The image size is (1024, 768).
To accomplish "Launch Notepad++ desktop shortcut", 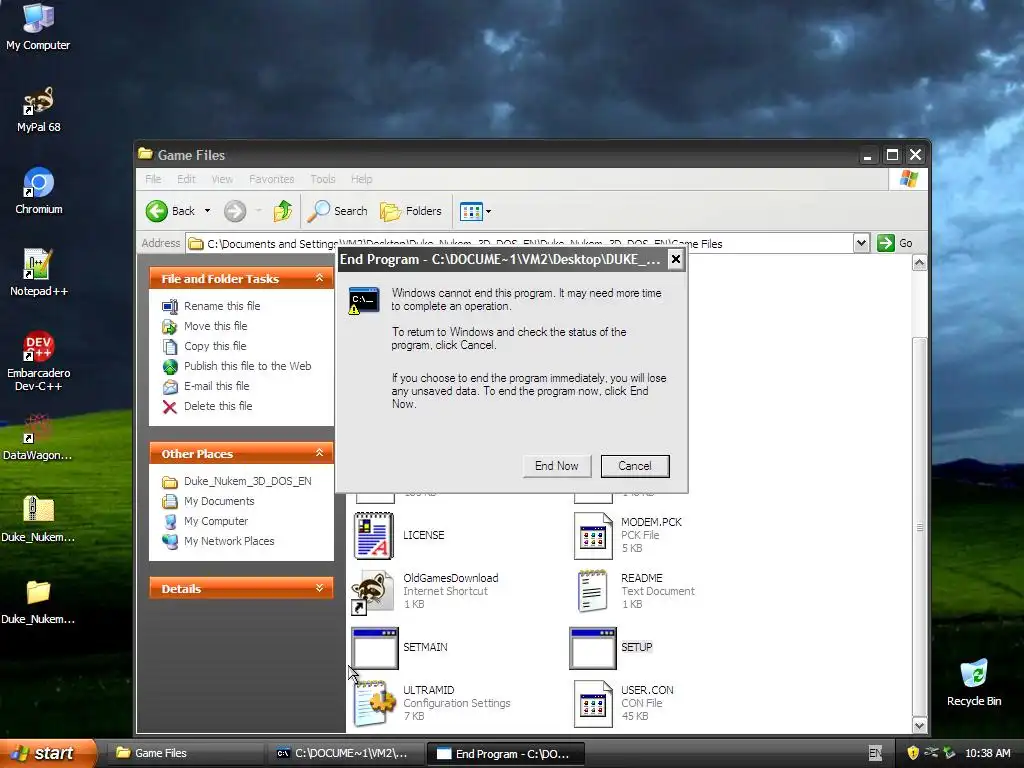I will tap(38, 273).
